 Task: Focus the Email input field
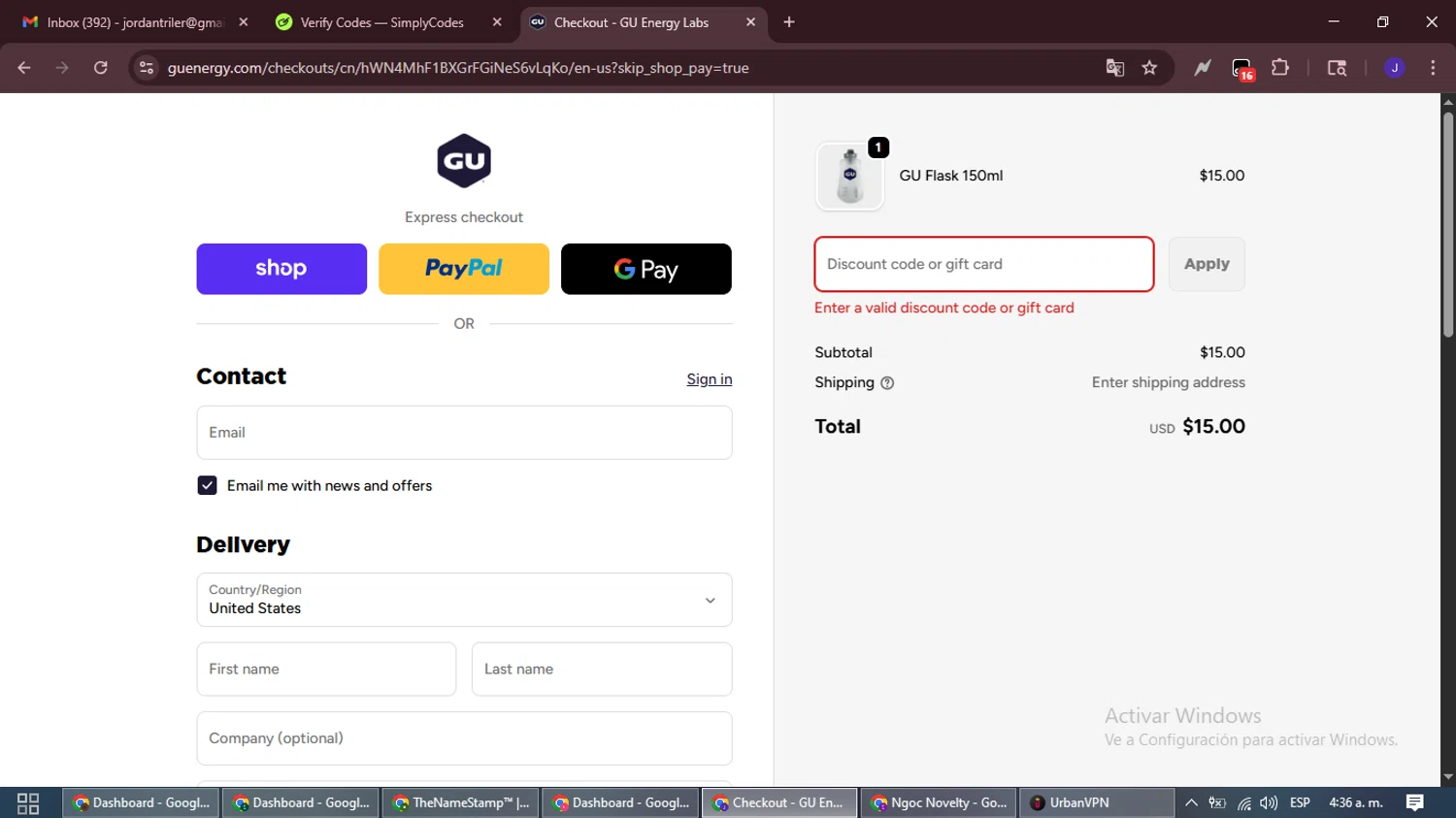[x=464, y=433]
